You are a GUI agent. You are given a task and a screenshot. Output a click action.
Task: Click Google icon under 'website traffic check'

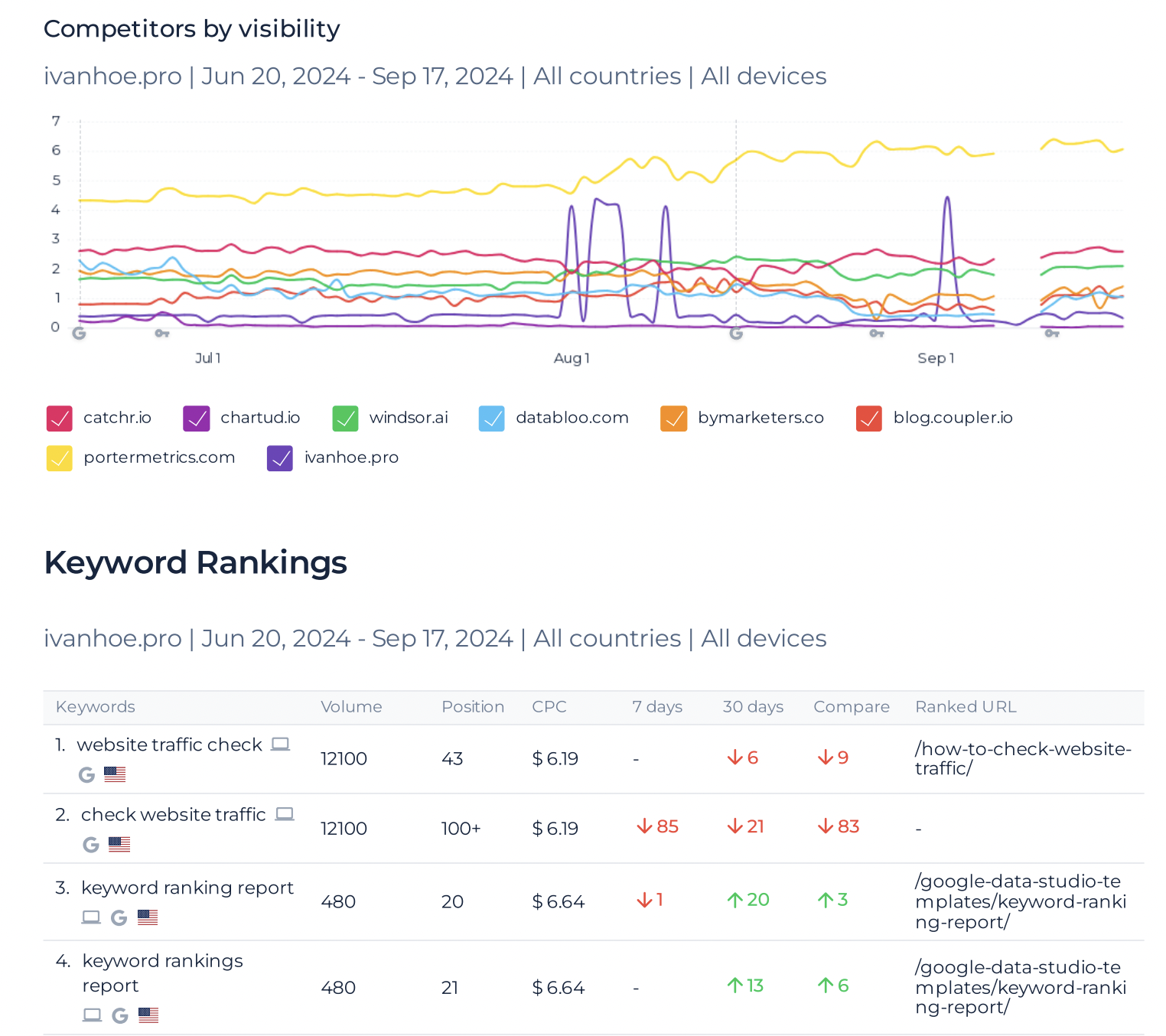87,774
